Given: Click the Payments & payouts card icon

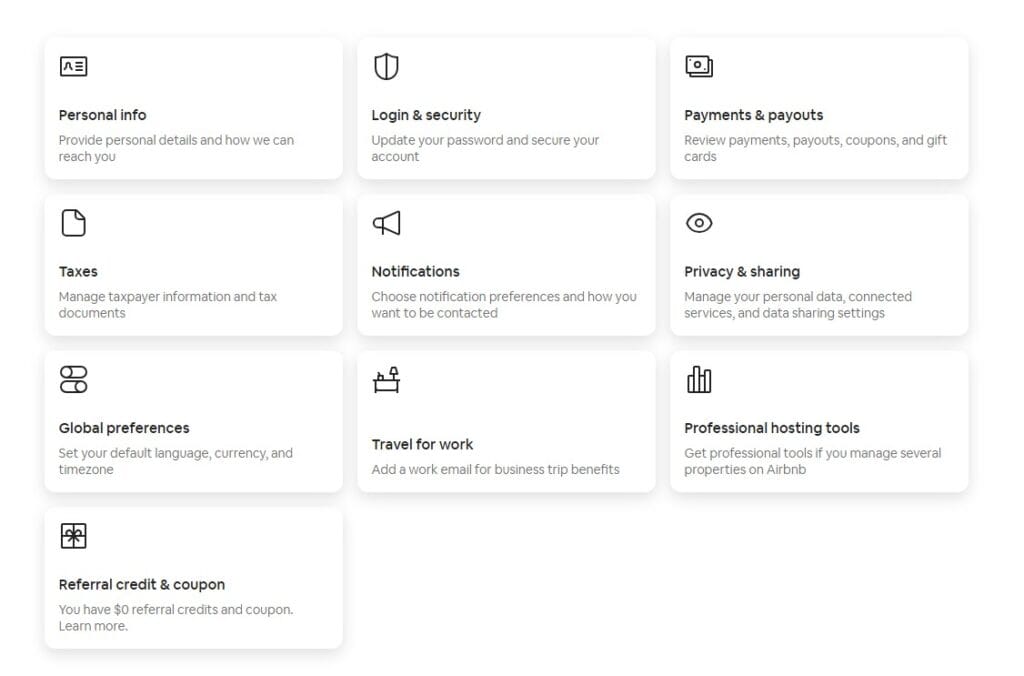Looking at the screenshot, I should [x=700, y=65].
